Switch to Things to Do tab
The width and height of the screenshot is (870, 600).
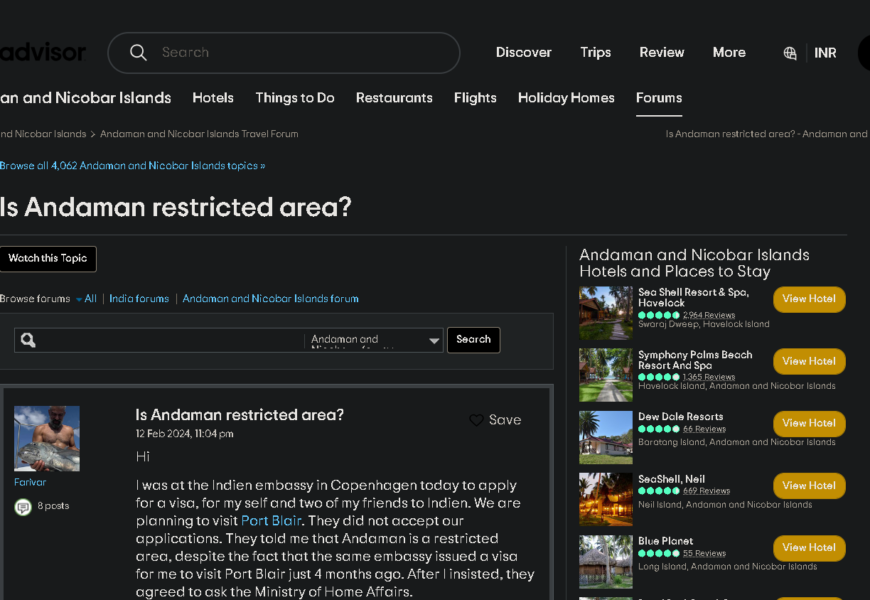click(x=295, y=98)
